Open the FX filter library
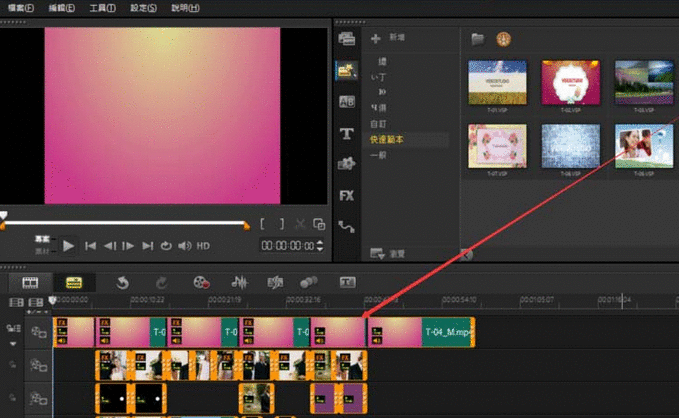The width and height of the screenshot is (679, 418). 347,195
